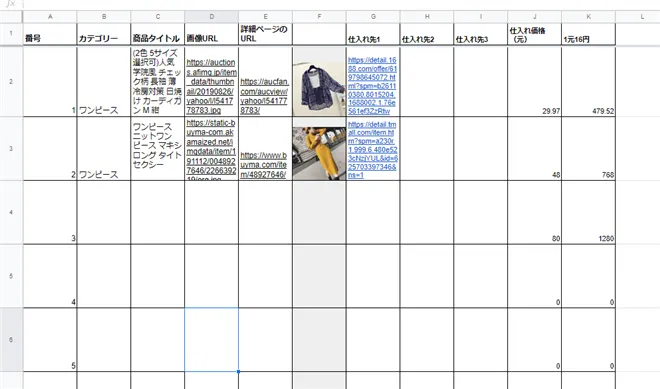Select cell with number 4 in column A
Viewport: 660px width, 389px height.
pyautogui.click(x=50, y=276)
